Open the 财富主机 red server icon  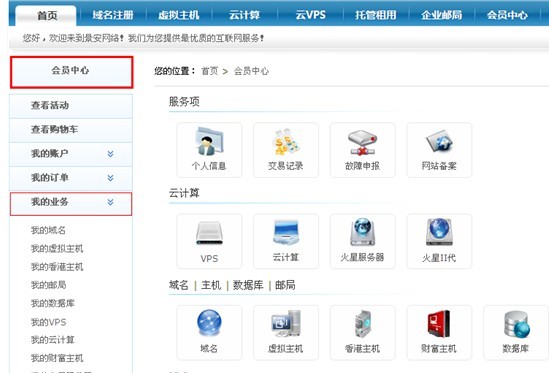[439, 324]
